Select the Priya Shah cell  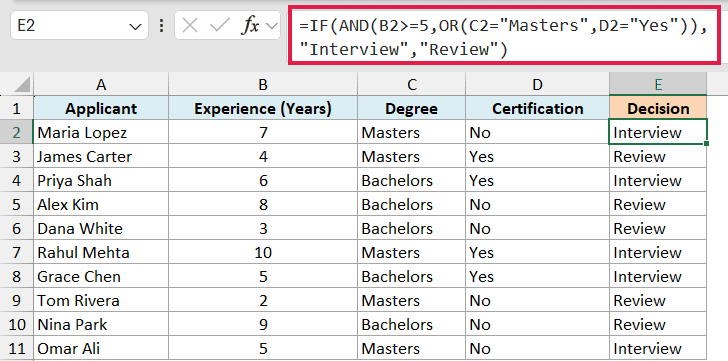pos(101,180)
